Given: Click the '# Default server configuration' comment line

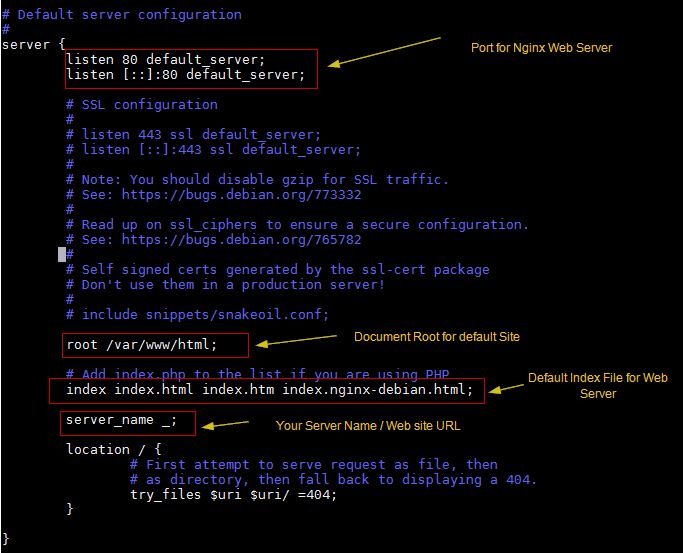Looking at the screenshot, I should pos(122,15).
